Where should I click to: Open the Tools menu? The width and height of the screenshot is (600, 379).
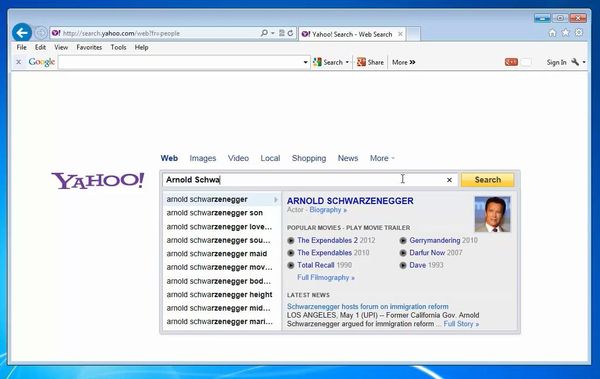point(118,47)
